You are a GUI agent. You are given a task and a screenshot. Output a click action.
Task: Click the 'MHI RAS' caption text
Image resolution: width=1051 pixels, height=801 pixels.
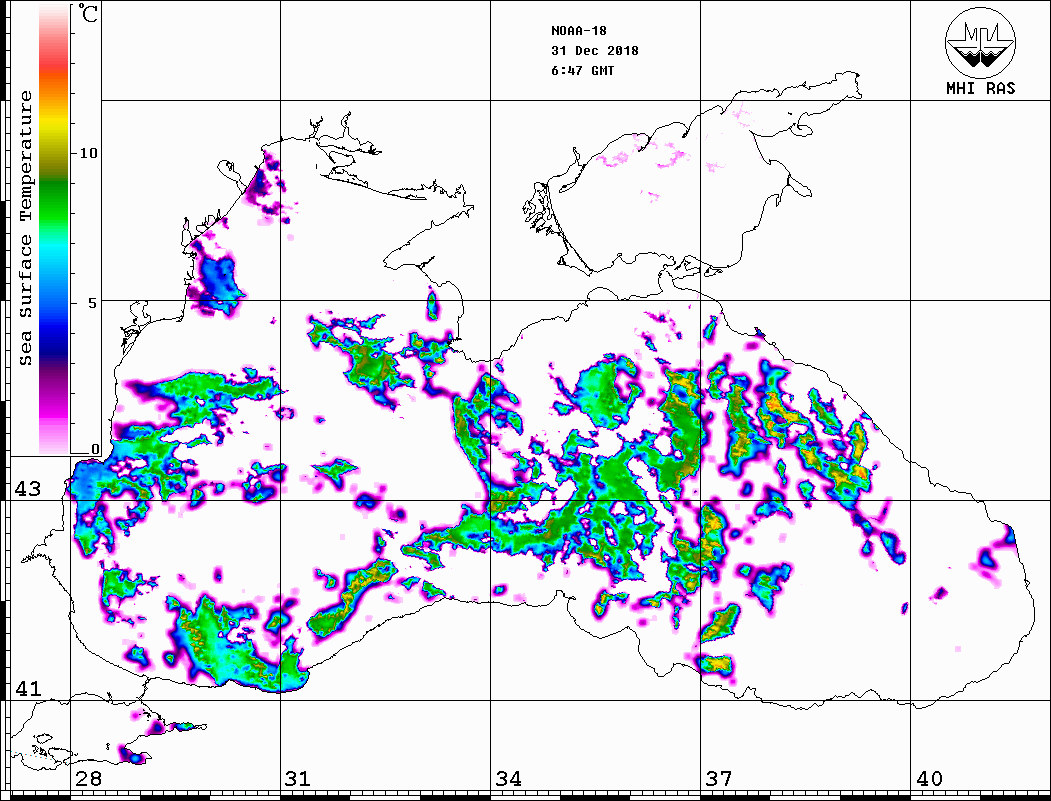[980, 88]
